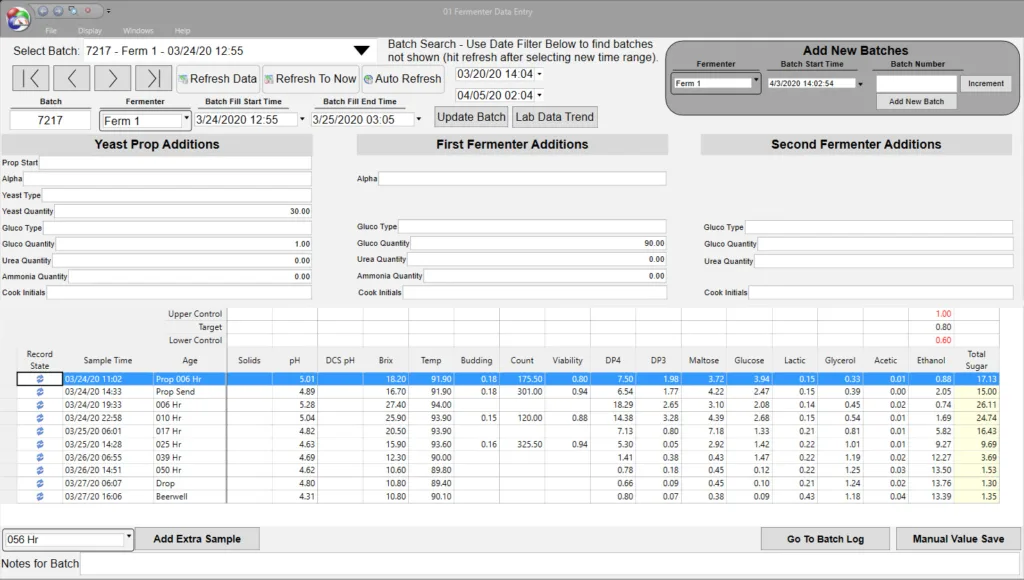Open new Batch Start Time date dropdown
This screenshot has width=1024, height=580.
click(860, 84)
